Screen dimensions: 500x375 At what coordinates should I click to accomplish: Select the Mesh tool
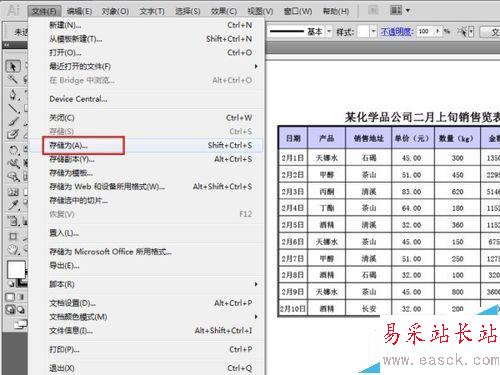click(x=13, y=192)
